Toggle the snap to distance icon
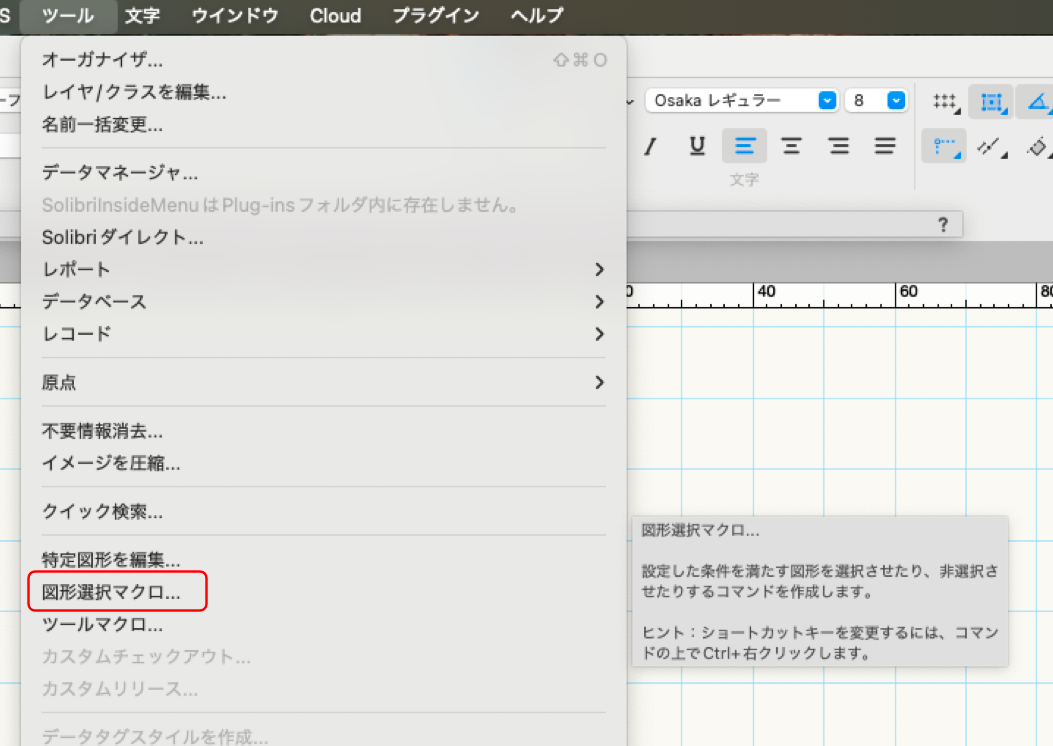The image size is (1053, 746). pos(991,146)
